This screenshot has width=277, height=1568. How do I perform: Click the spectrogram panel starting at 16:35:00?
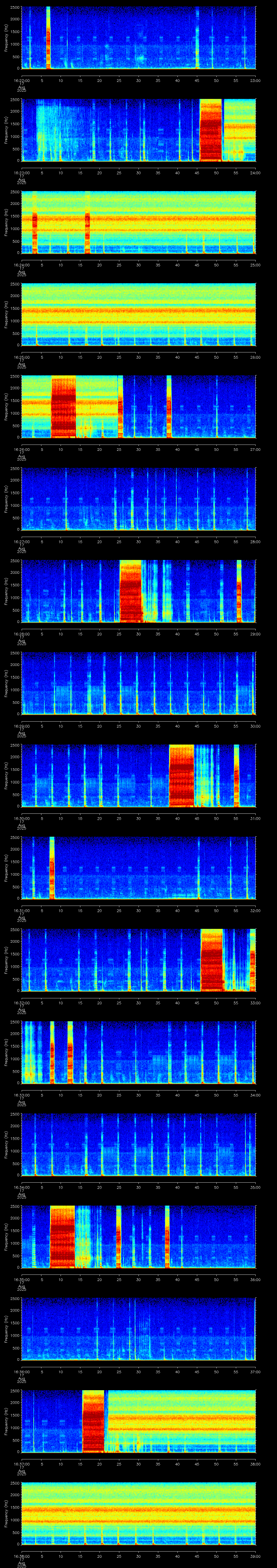click(139, 1237)
